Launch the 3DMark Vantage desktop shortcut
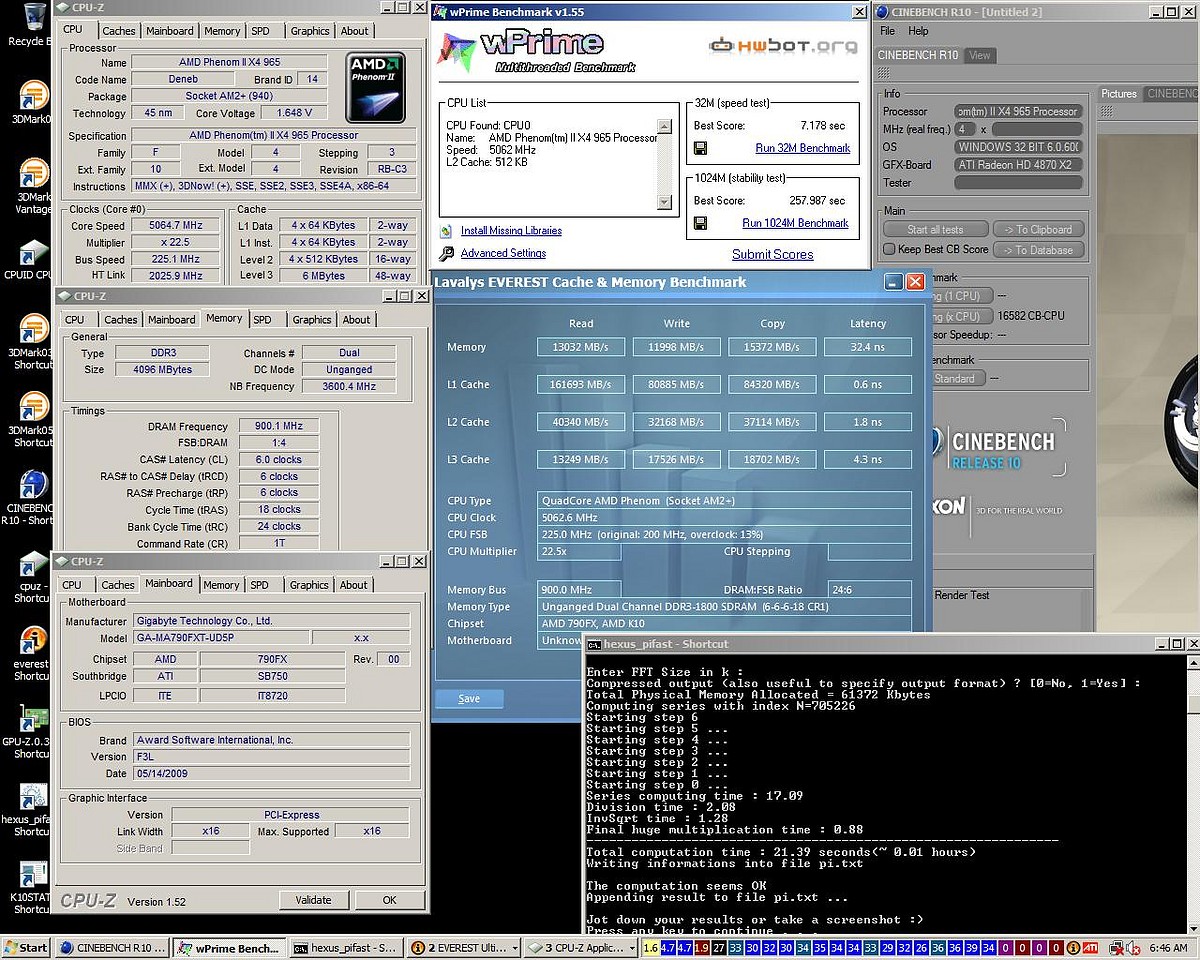The height and width of the screenshot is (960, 1200). coord(34,173)
